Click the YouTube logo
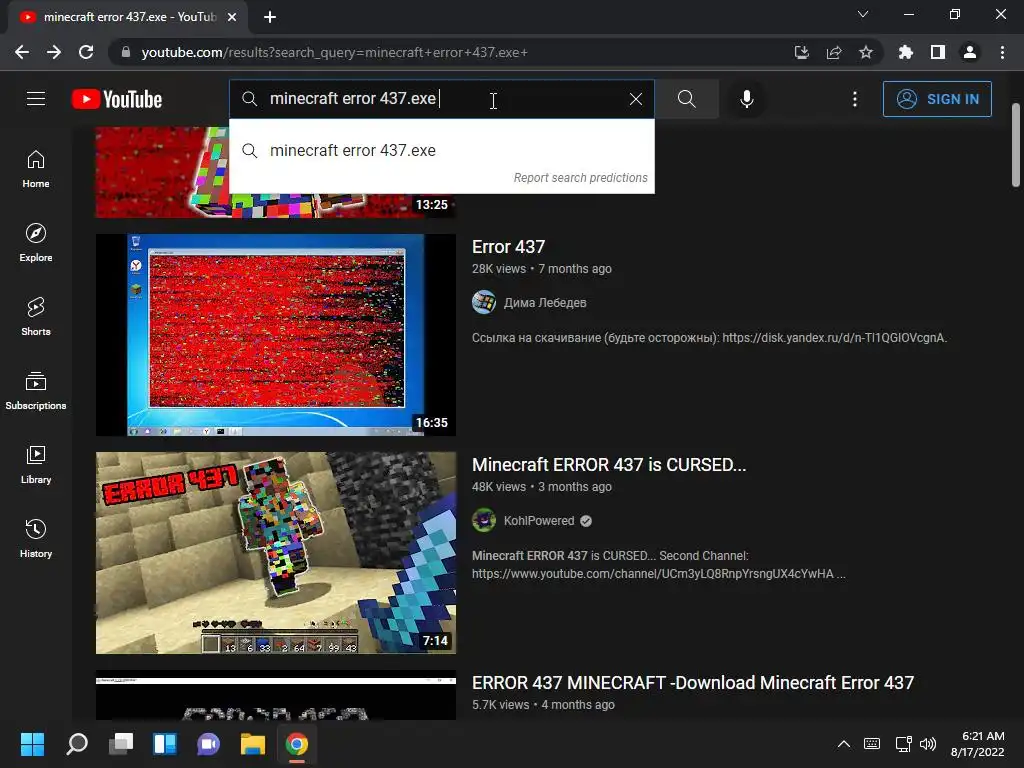 click(117, 99)
